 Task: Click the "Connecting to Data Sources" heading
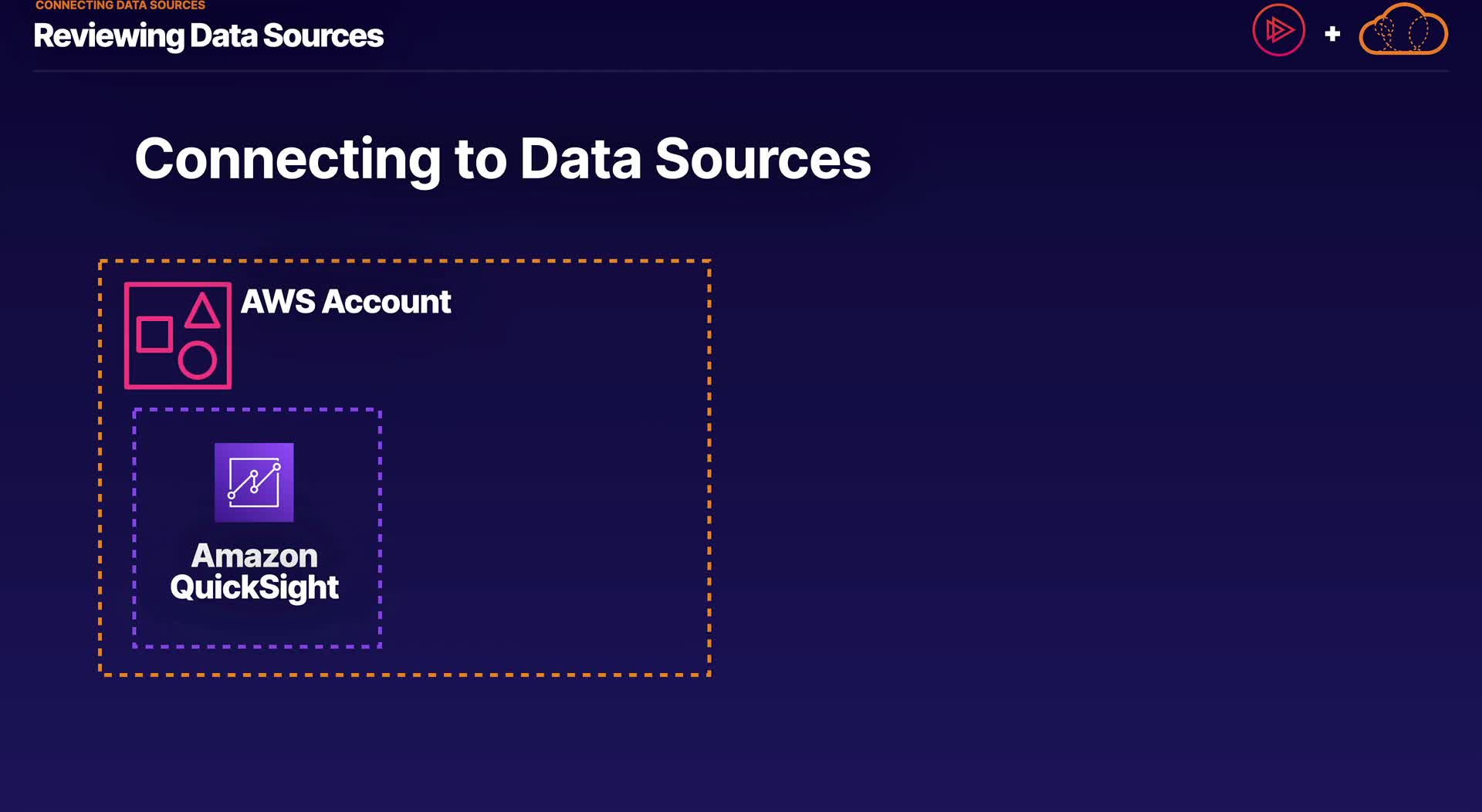pos(502,159)
